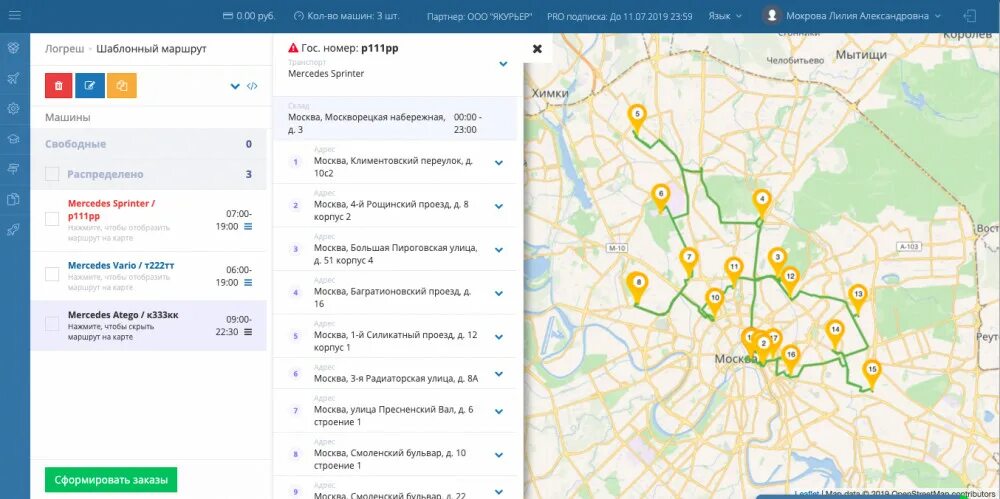Open the box/orders sidebar icon
Viewport: 1000px width, 499px height.
(13, 48)
